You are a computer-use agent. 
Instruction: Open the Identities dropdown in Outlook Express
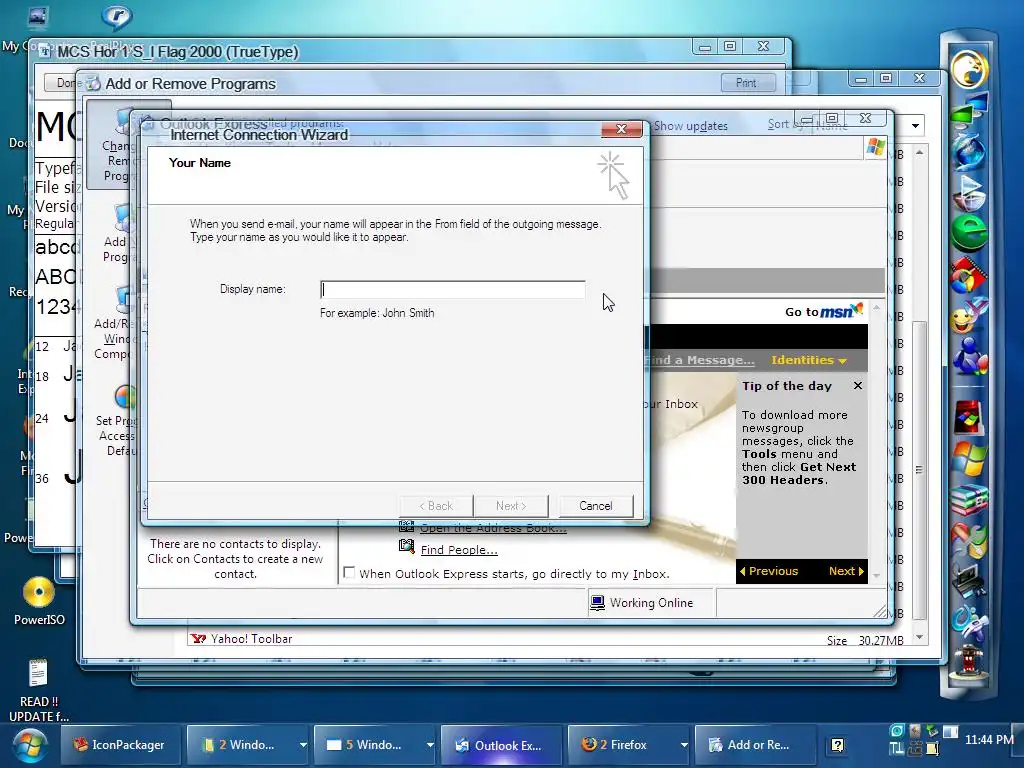coord(808,360)
